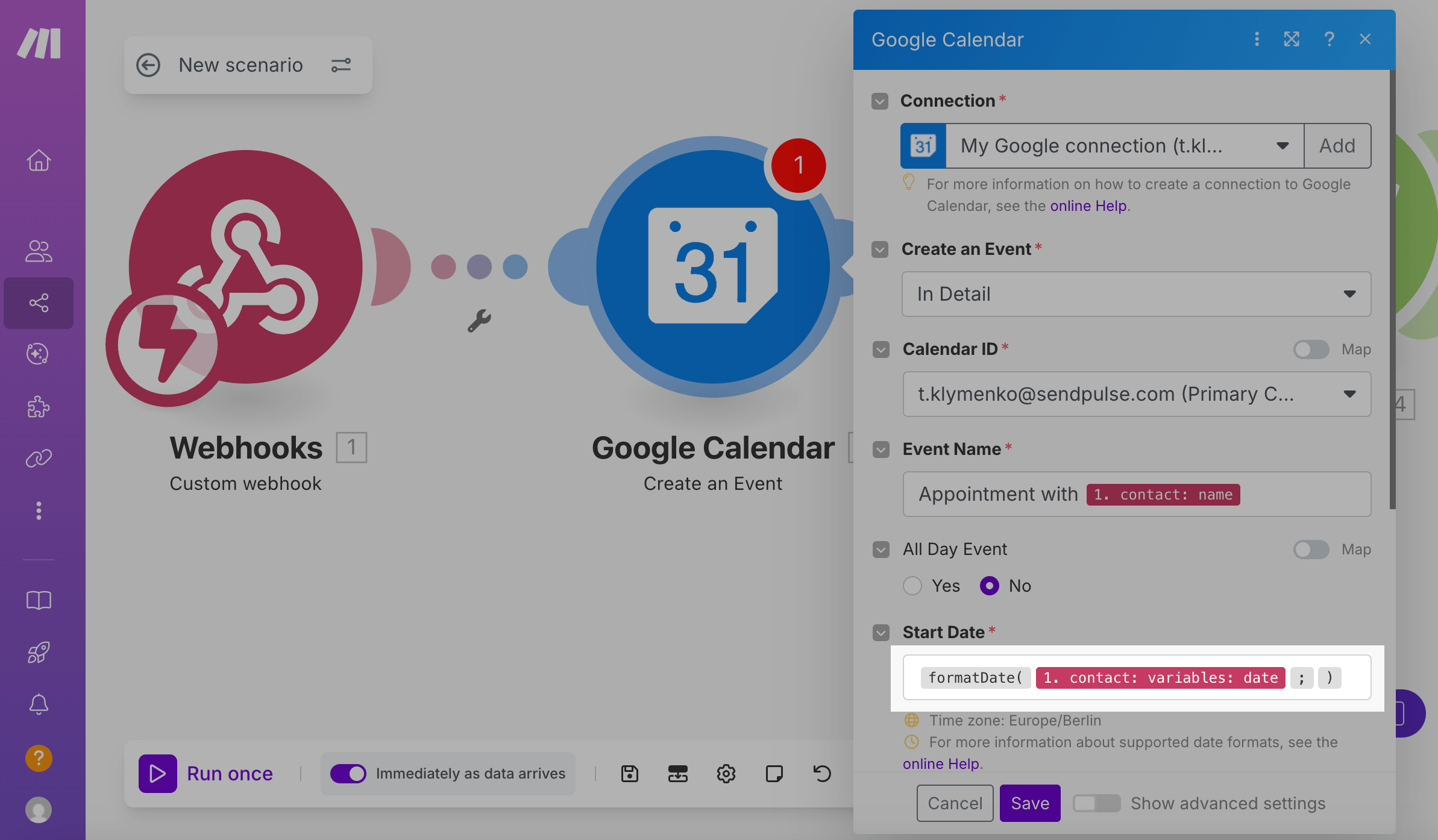This screenshot has height=840, width=1438.
Task: Open the Notifications bell icon
Action: (39, 704)
